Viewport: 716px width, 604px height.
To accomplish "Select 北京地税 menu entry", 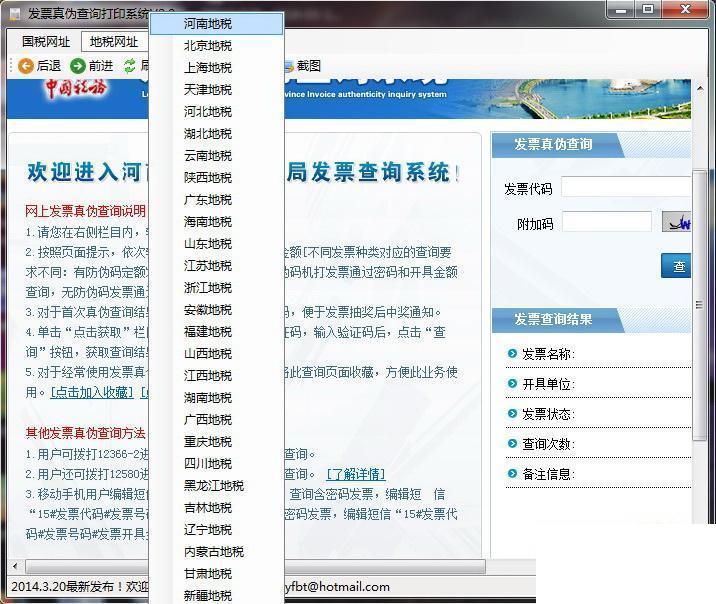I will click(x=216, y=46).
